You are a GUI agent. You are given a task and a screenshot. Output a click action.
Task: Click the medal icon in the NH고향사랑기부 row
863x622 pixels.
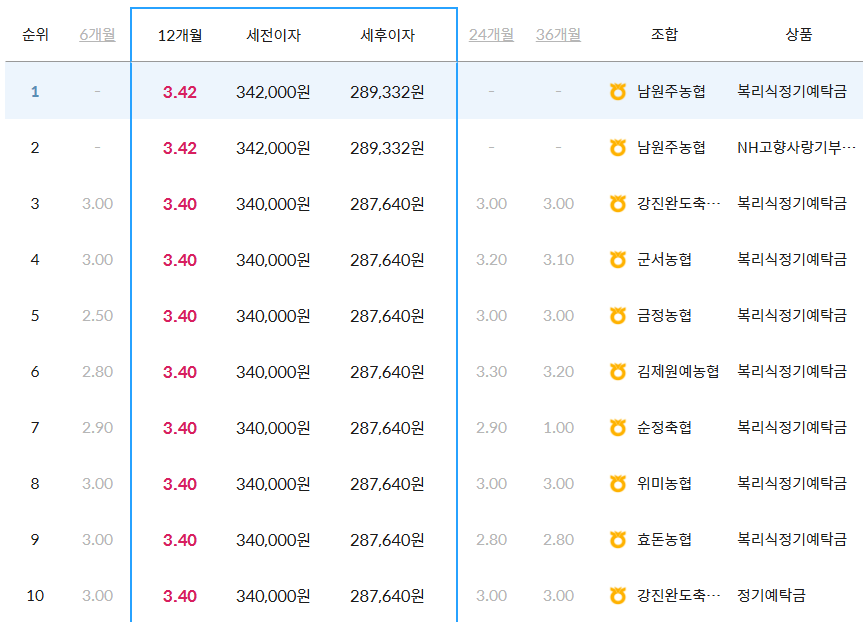tap(618, 148)
